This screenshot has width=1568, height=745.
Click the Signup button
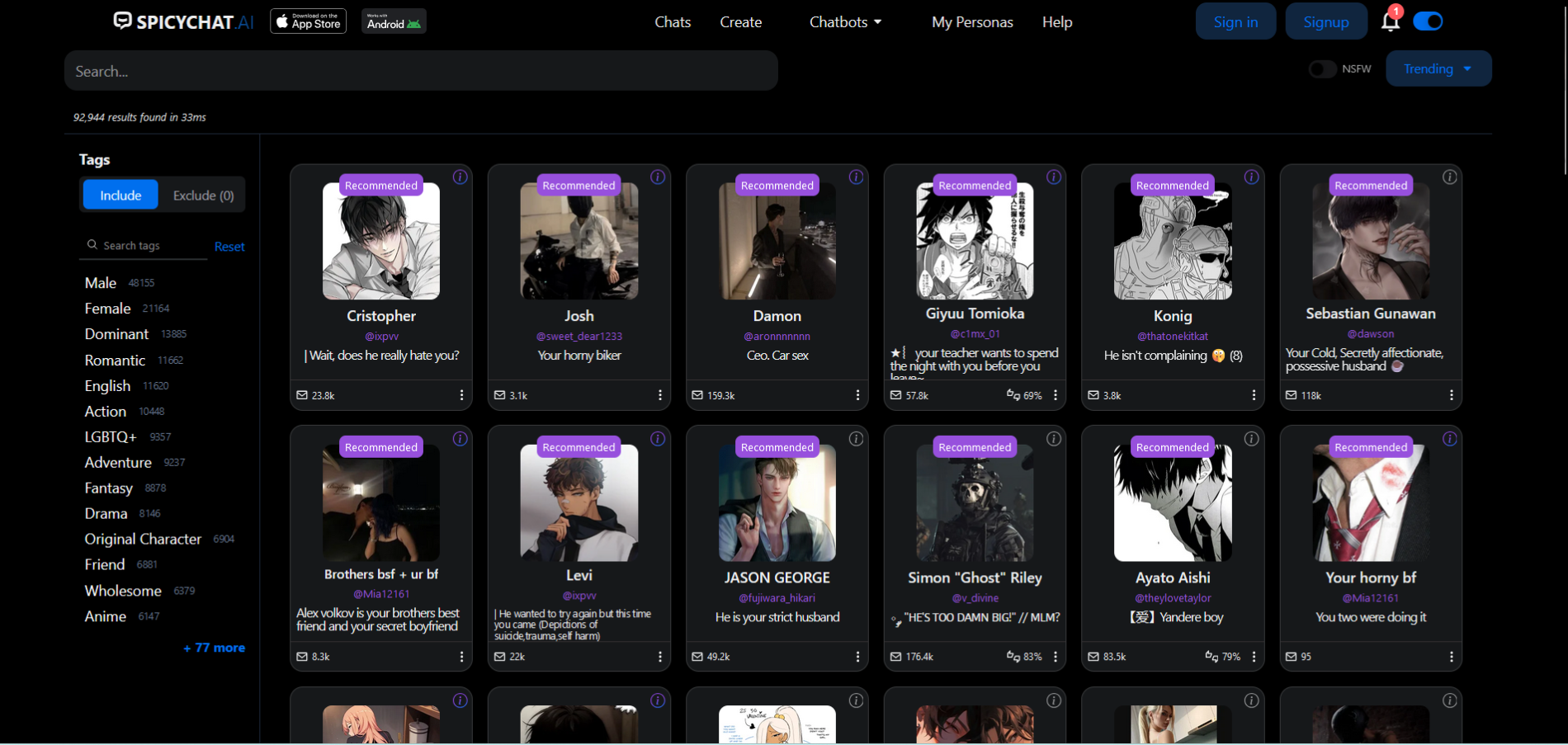[1326, 21]
